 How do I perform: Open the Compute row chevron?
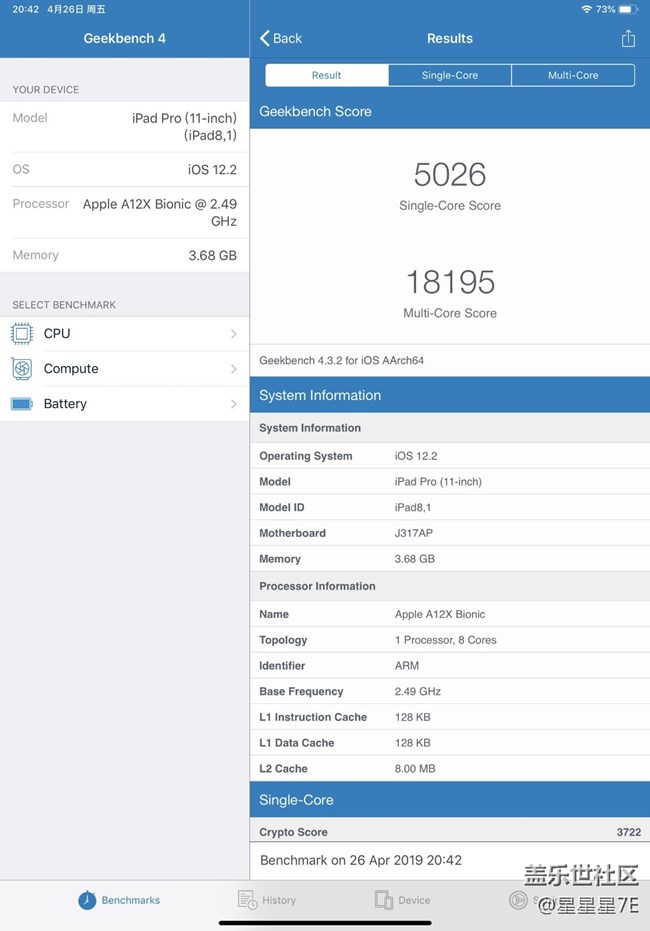(234, 369)
